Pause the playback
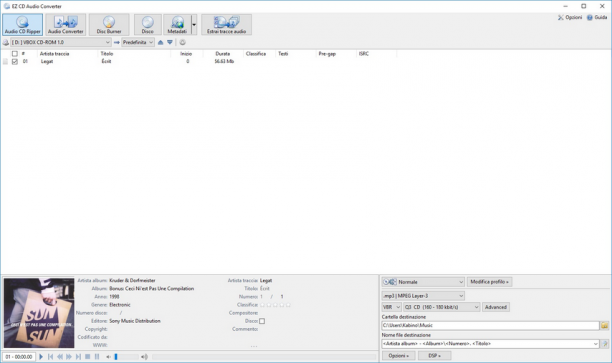This screenshot has width=612, height=363. [x=97, y=356]
